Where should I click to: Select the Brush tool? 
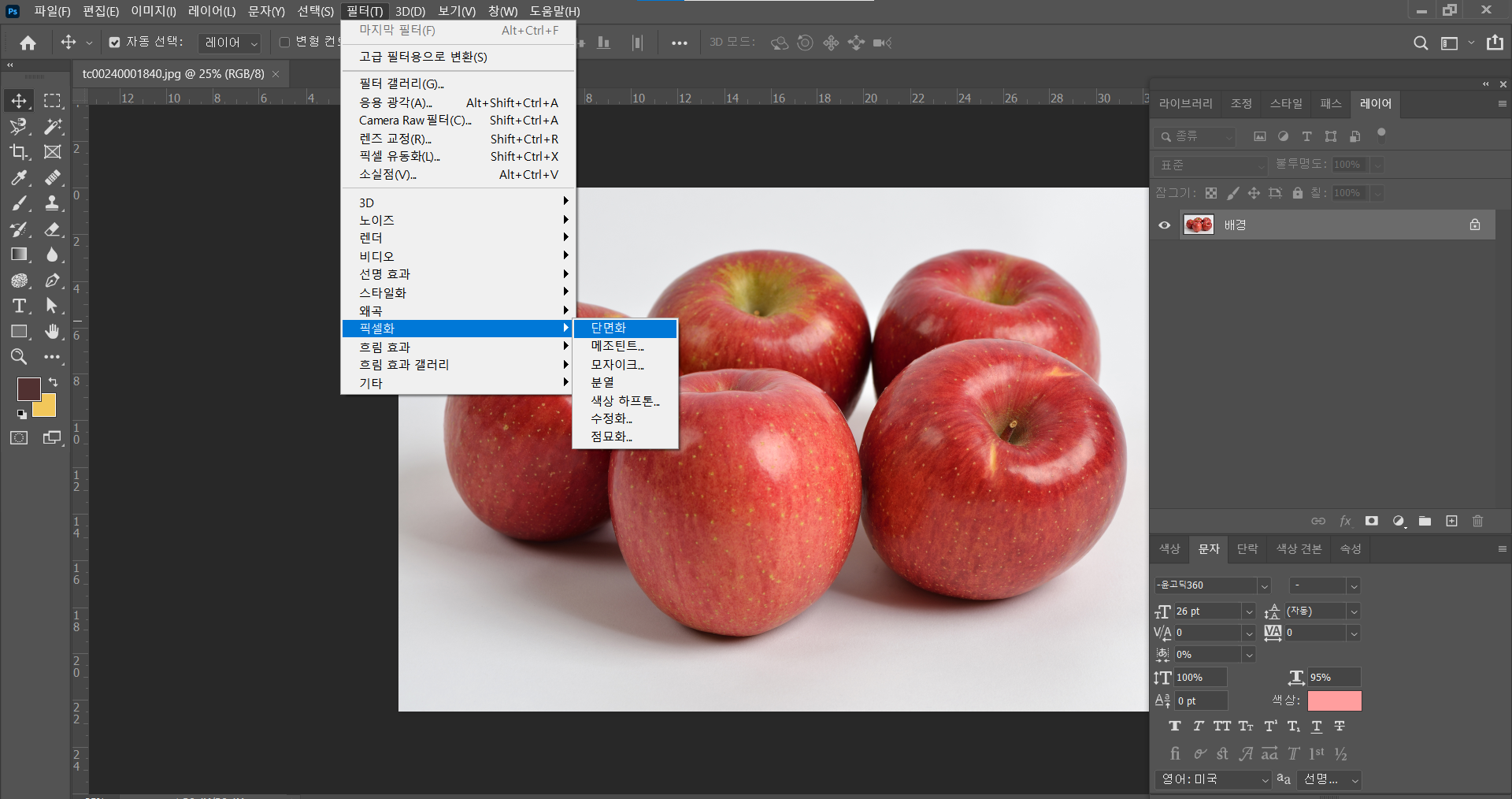(19, 203)
